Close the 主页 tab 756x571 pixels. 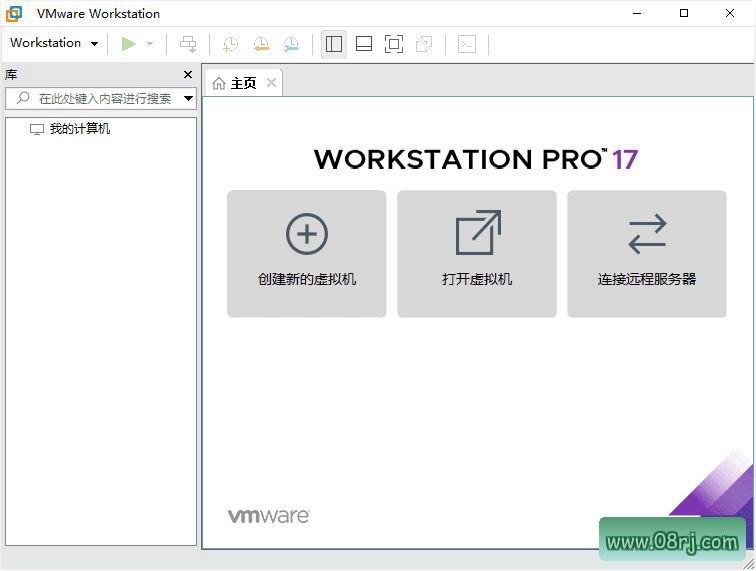tap(271, 82)
